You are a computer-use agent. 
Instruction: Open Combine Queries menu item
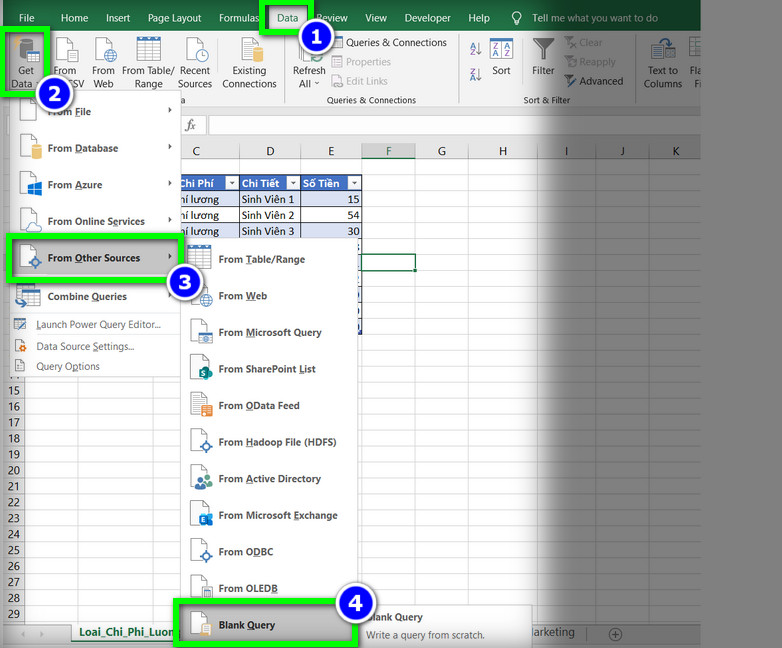pyautogui.click(x=95, y=296)
